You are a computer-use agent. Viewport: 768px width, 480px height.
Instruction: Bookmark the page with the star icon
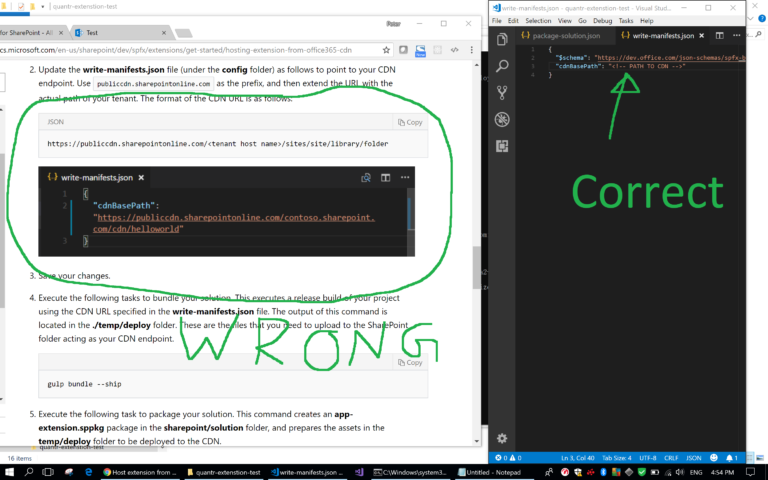(386, 50)
